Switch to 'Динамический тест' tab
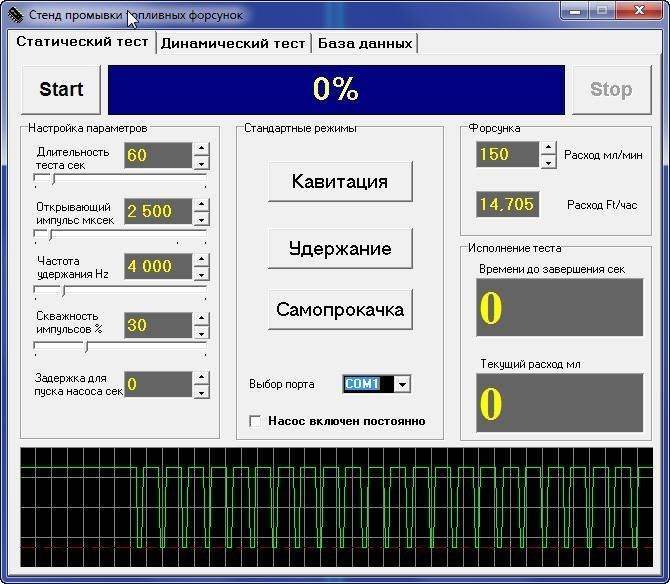The image size is (670, 584). (x=233, y=43)
